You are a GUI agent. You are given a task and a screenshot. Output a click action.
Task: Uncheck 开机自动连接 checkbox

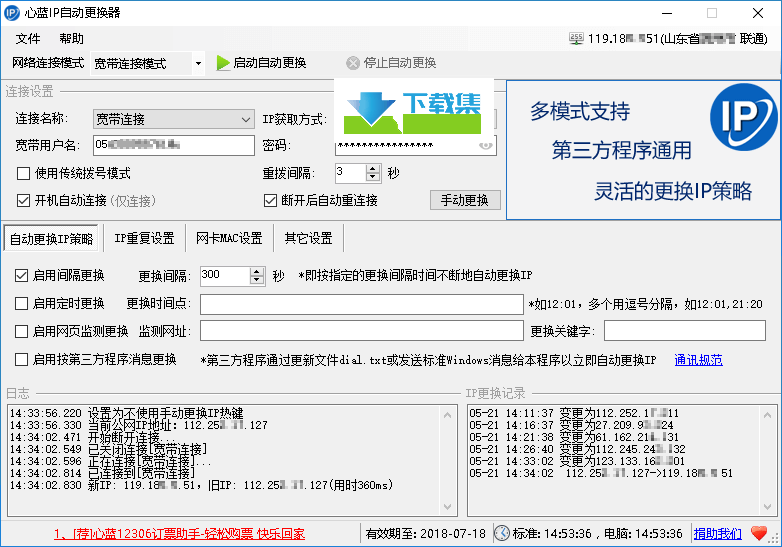23,200
